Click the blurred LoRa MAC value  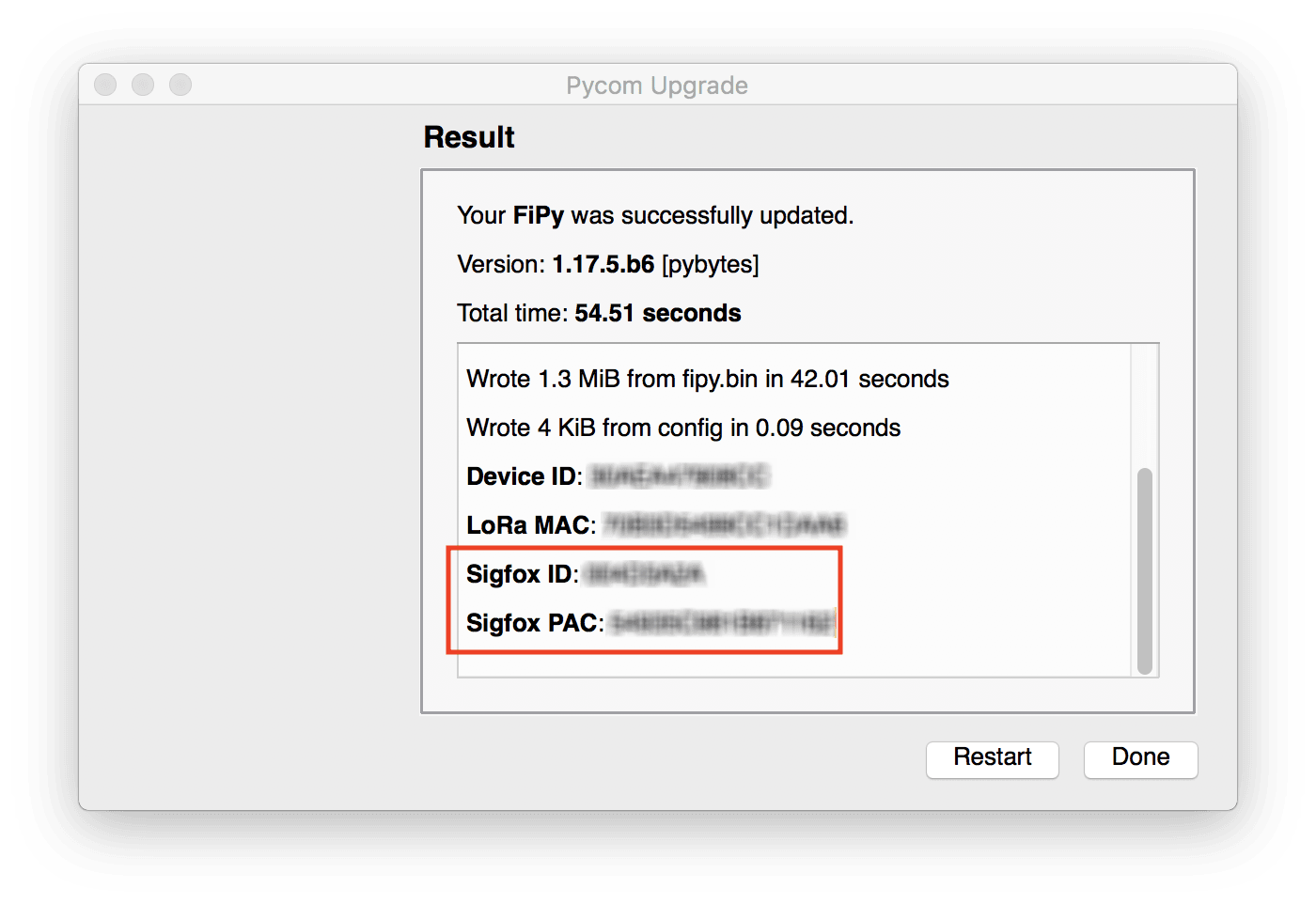(724, 524)
